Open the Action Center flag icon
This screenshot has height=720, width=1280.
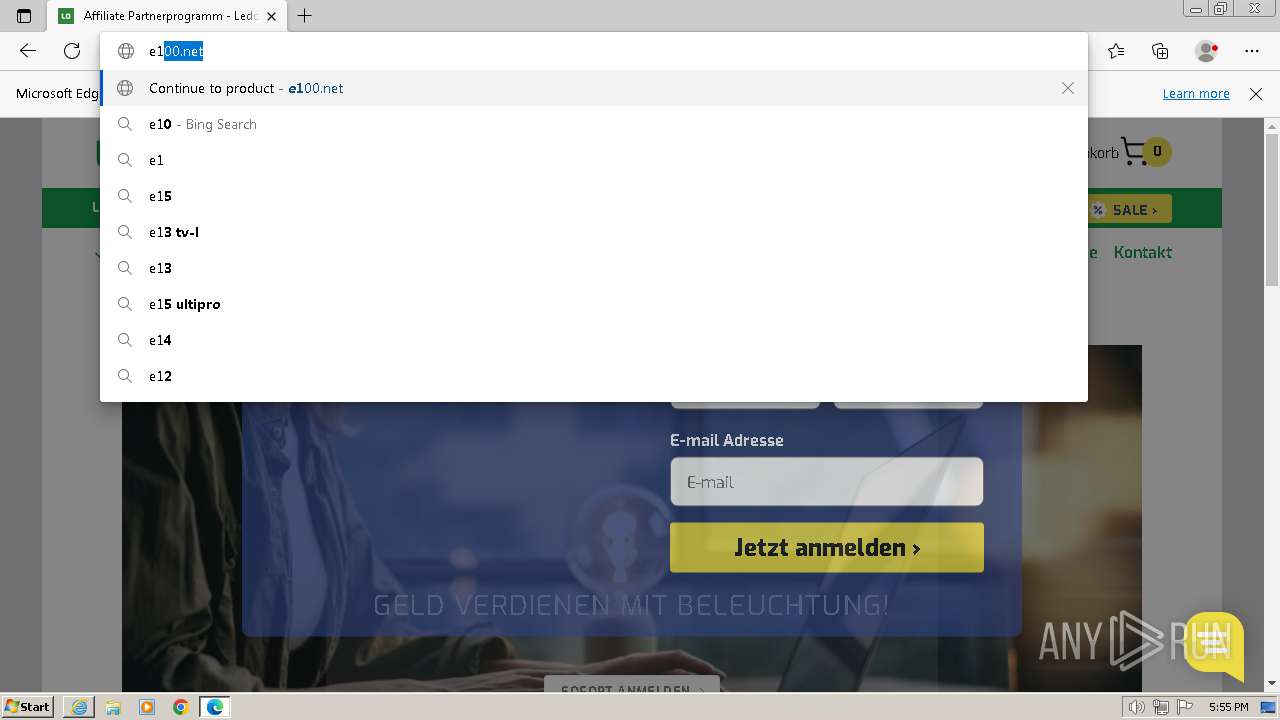tap(1185, 707)
